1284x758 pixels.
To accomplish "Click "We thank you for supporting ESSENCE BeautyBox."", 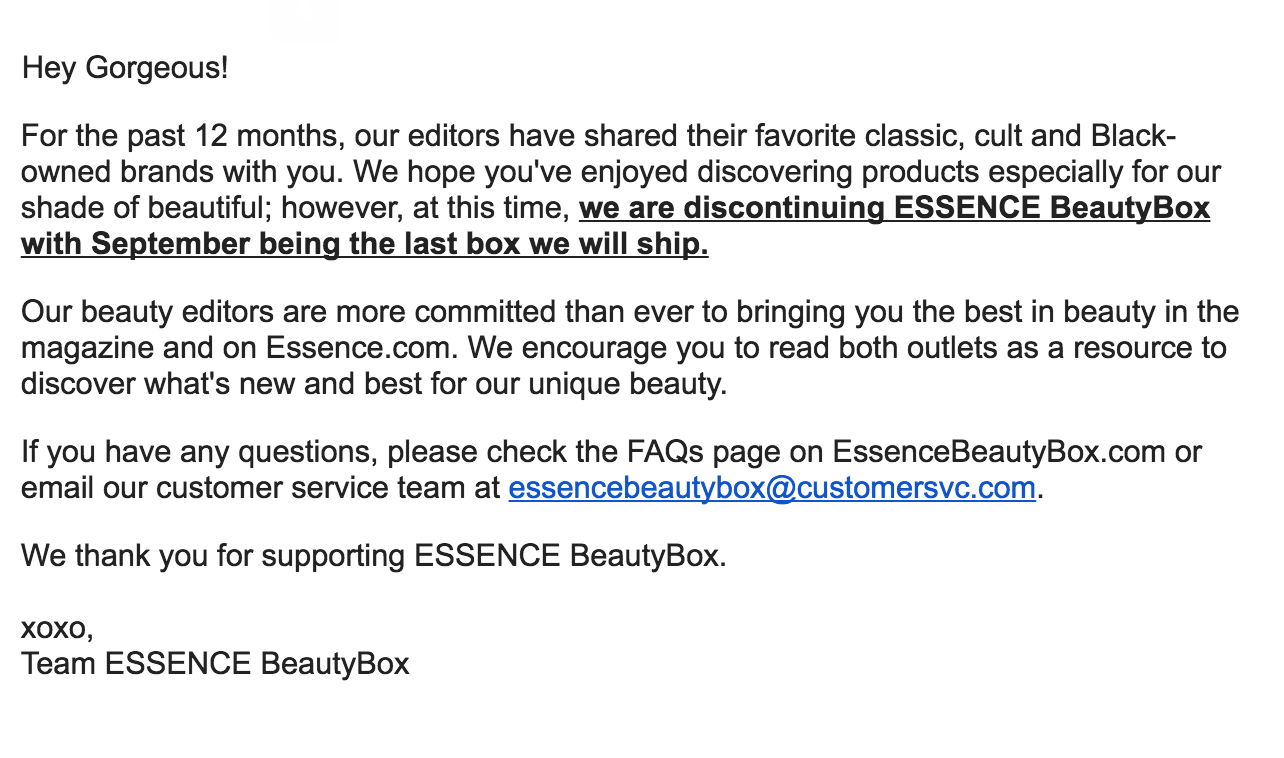I will [374, 555].
